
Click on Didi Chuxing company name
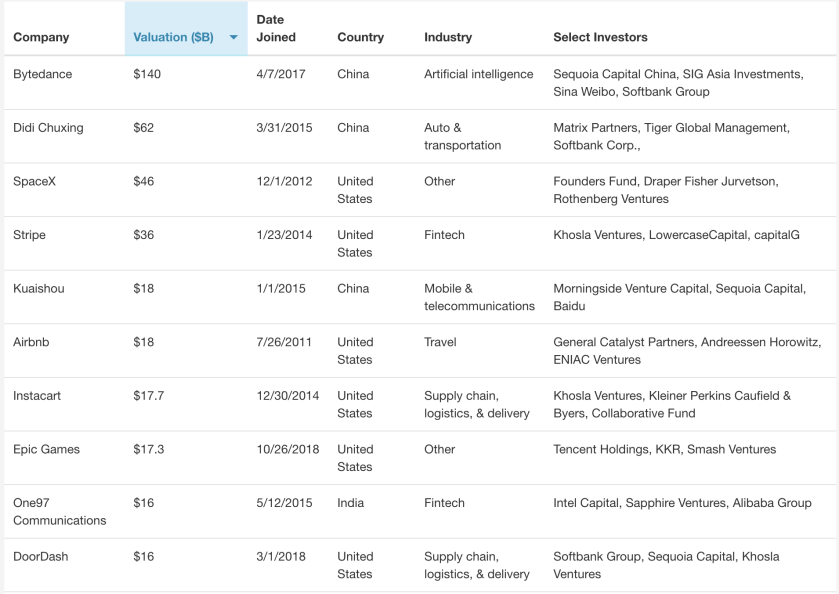point(48,128)
